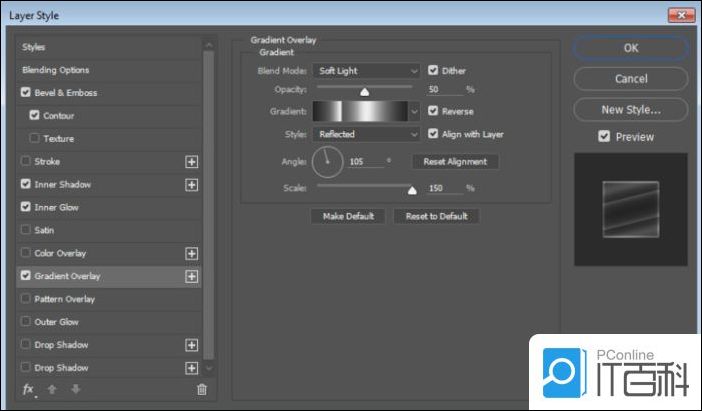Enable the Satin effect checkbox

[x=25, y=230]
